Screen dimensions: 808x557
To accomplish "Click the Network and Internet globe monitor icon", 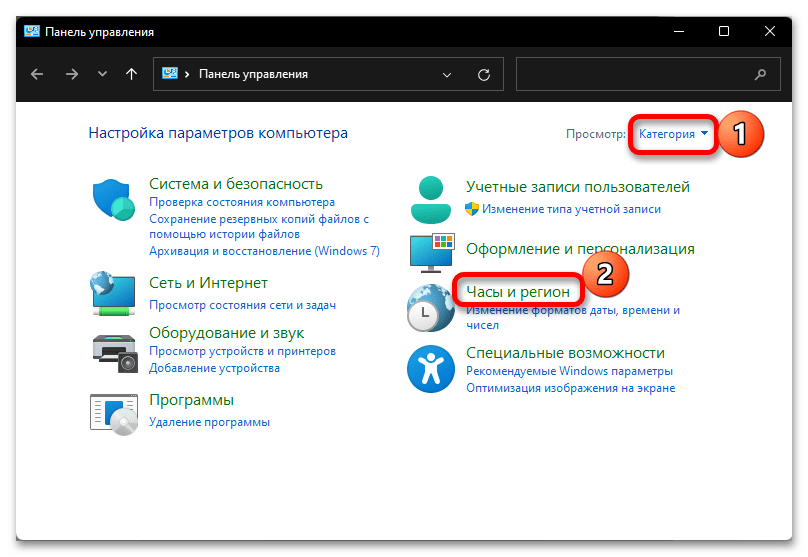I will pyautogui.click(x=113, y=294).
